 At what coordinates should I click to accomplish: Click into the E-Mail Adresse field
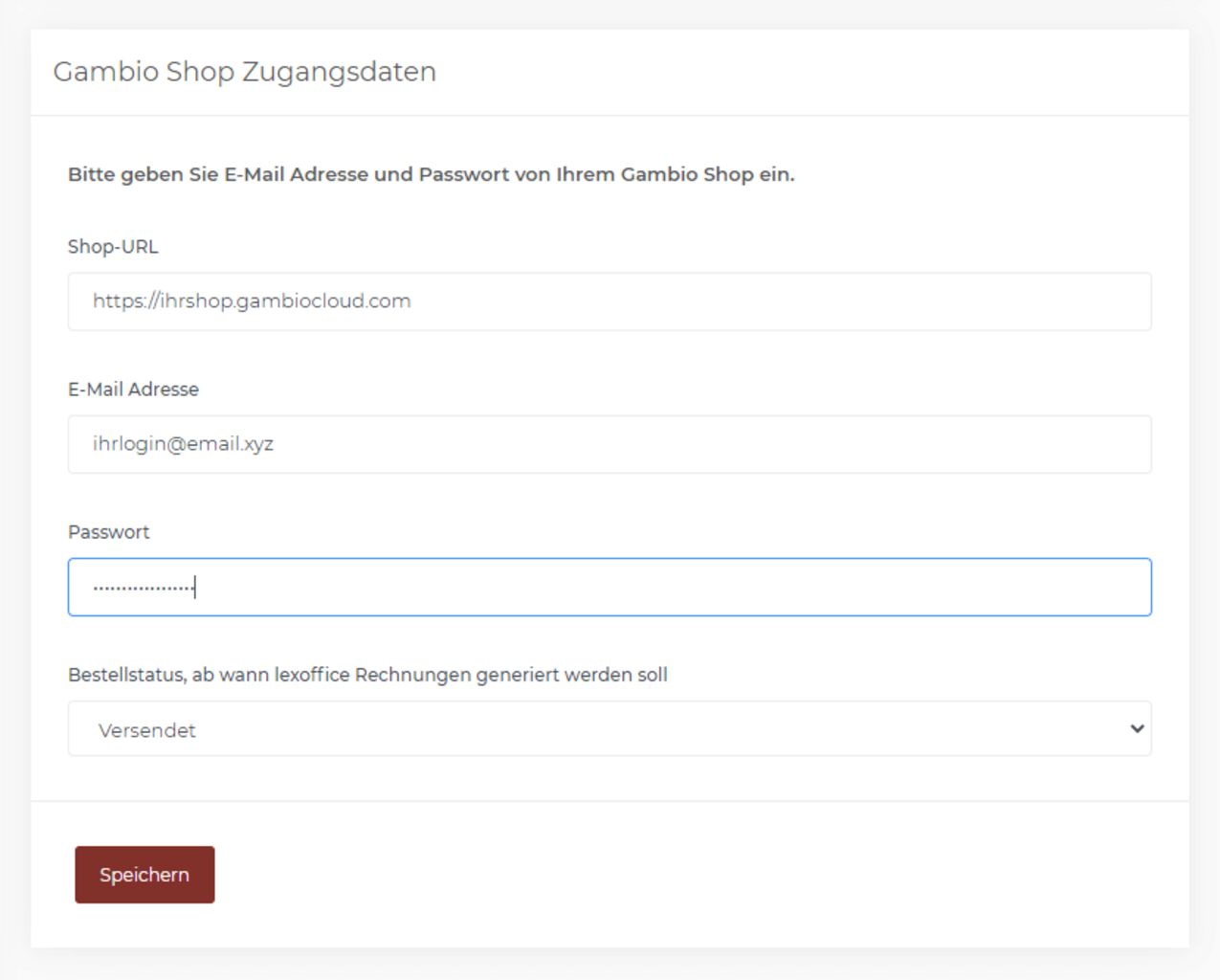[x=609, y=444]
